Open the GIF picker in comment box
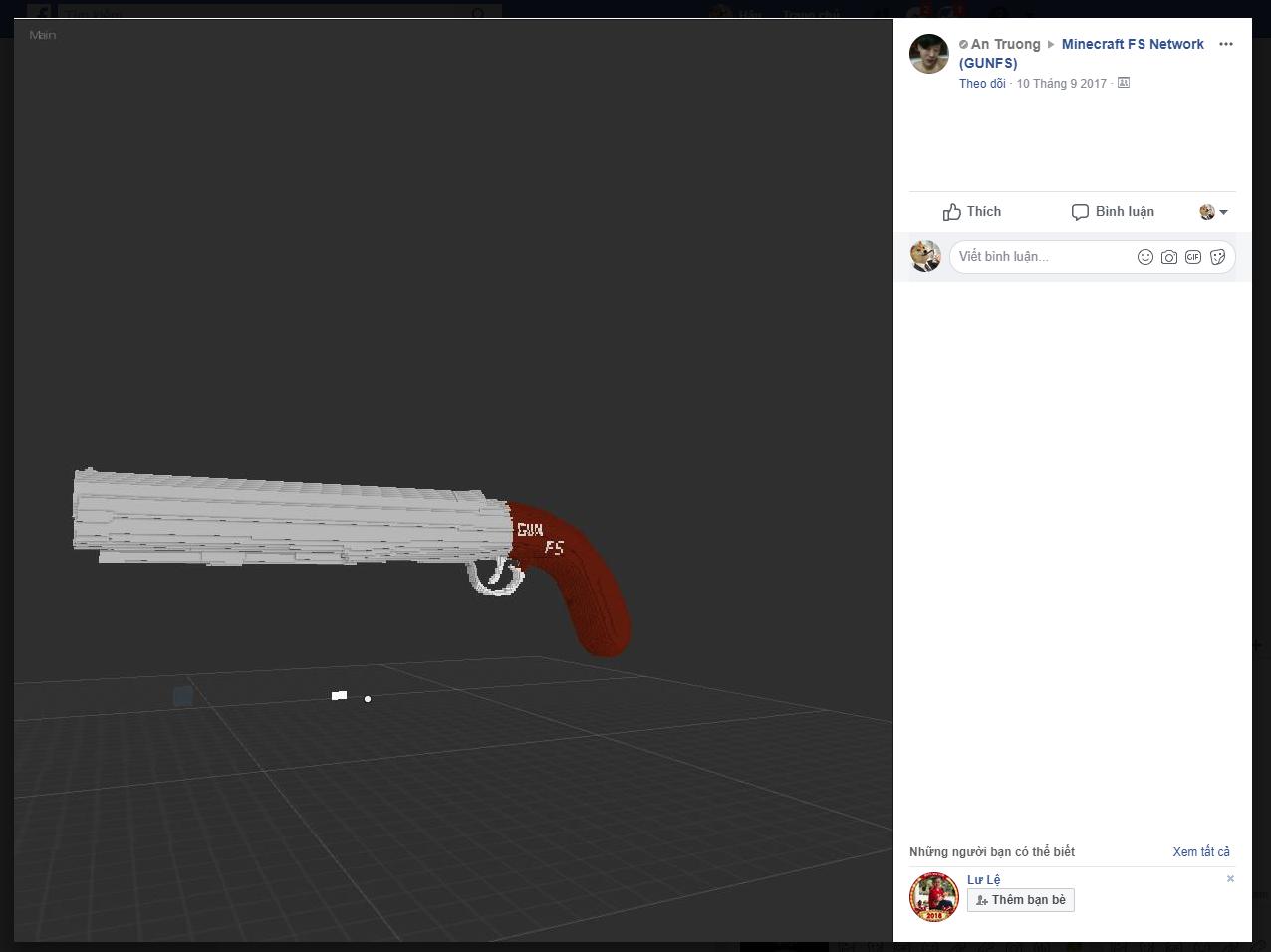 pos(1193,257)
